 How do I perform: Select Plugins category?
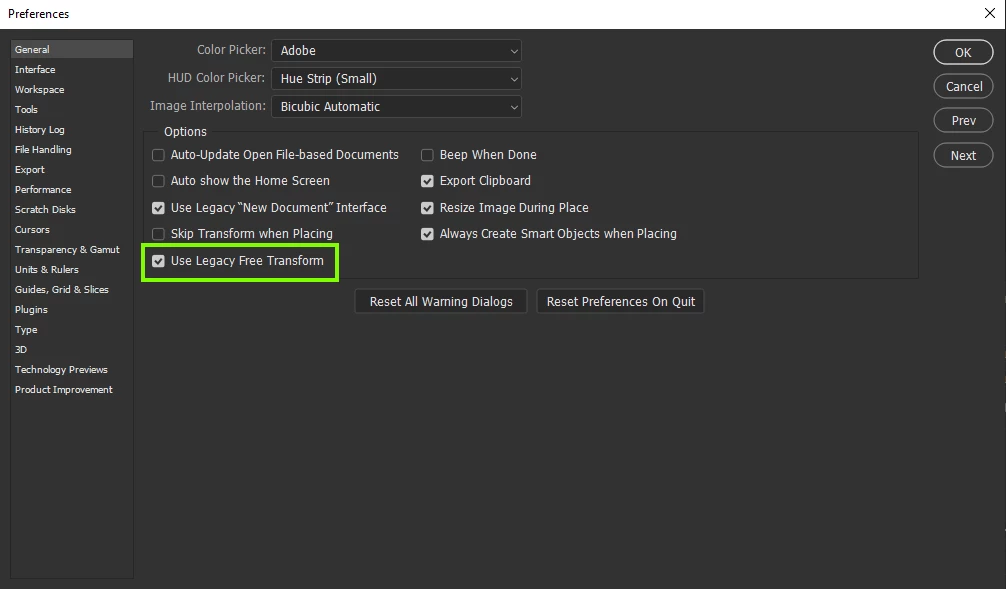point(31,310)
